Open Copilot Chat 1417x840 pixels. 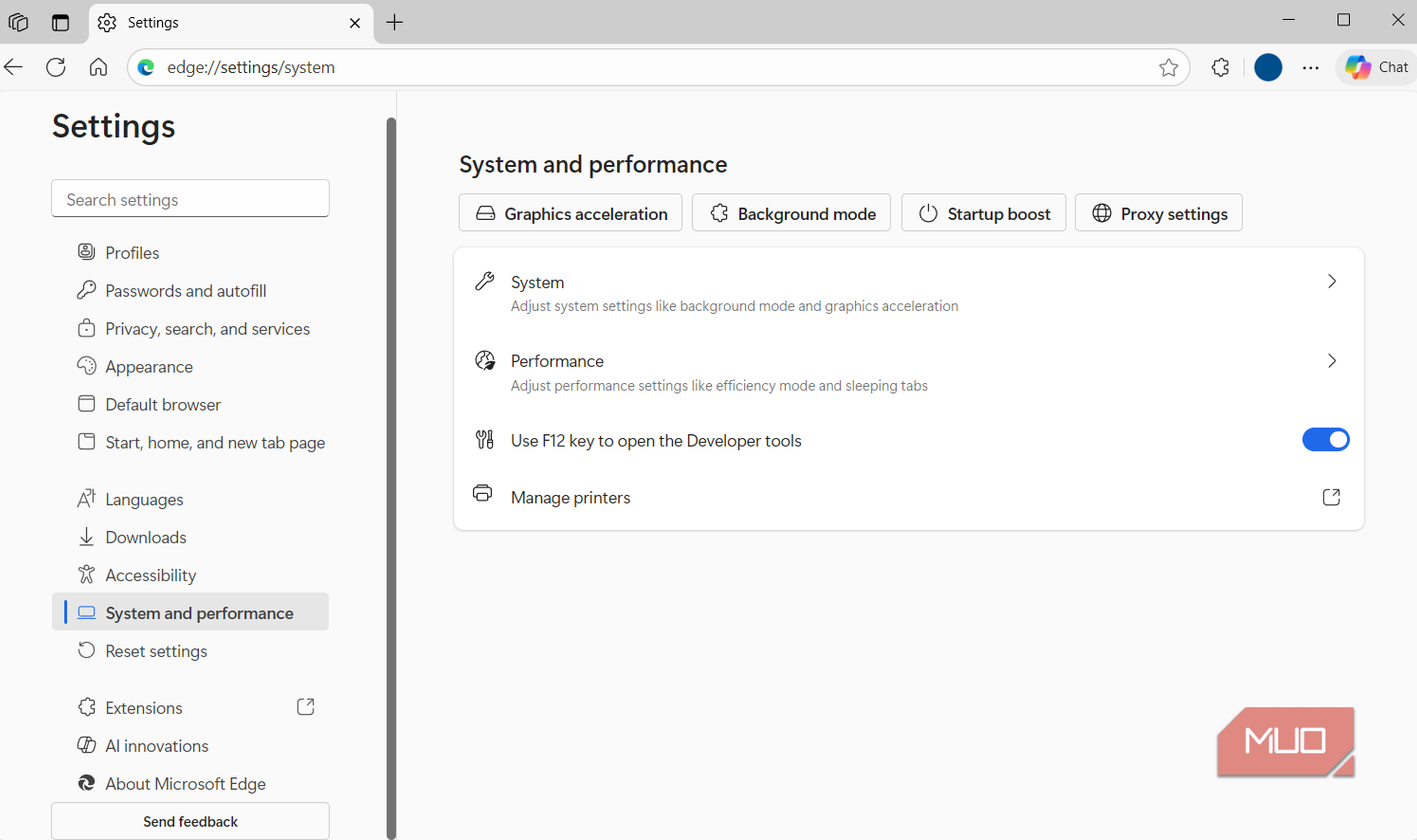point(1376,67)
